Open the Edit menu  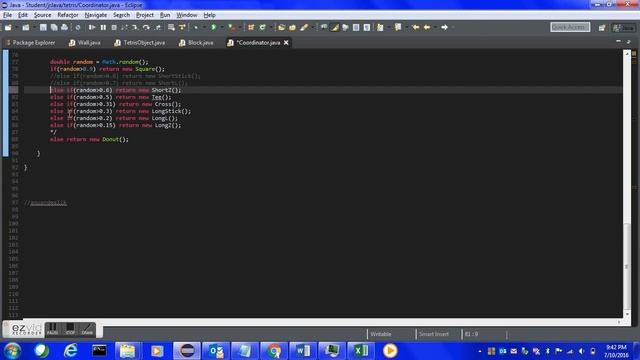(x=23, y=15)
